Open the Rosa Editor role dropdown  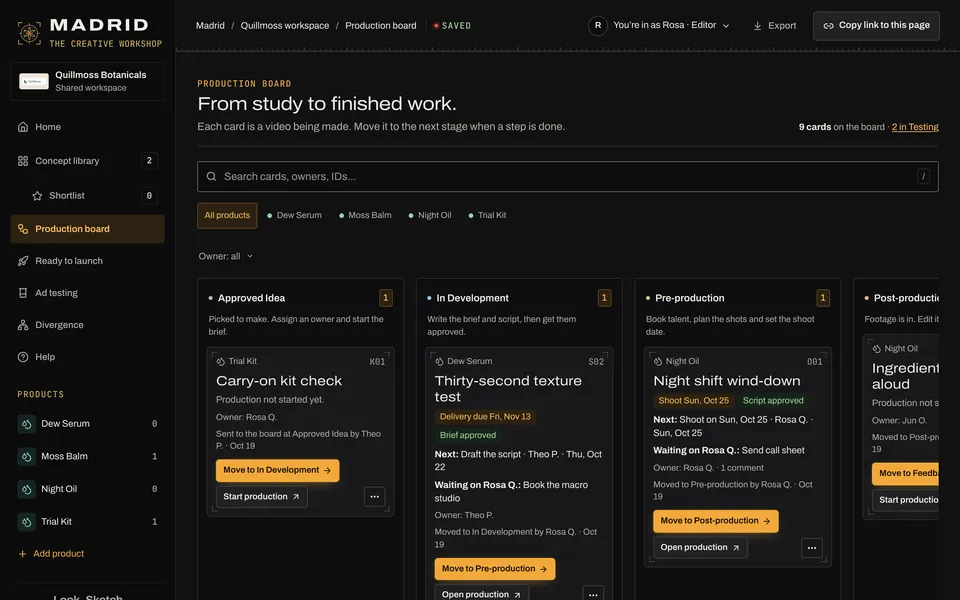coord(672,26)
